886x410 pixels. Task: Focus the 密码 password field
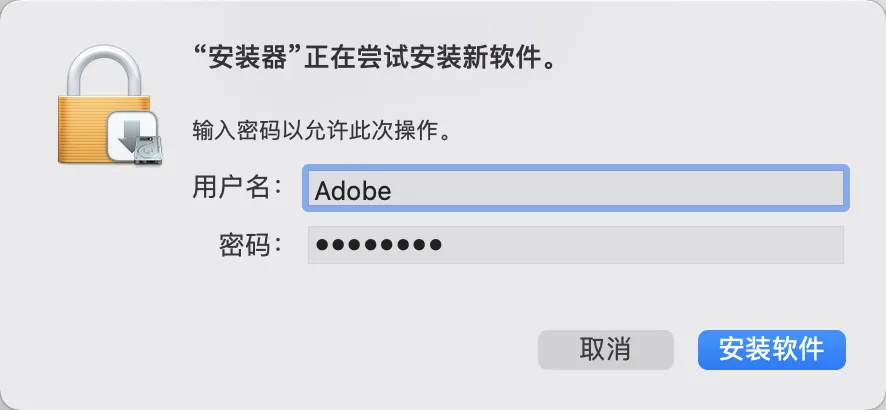(x=575, y=244)
